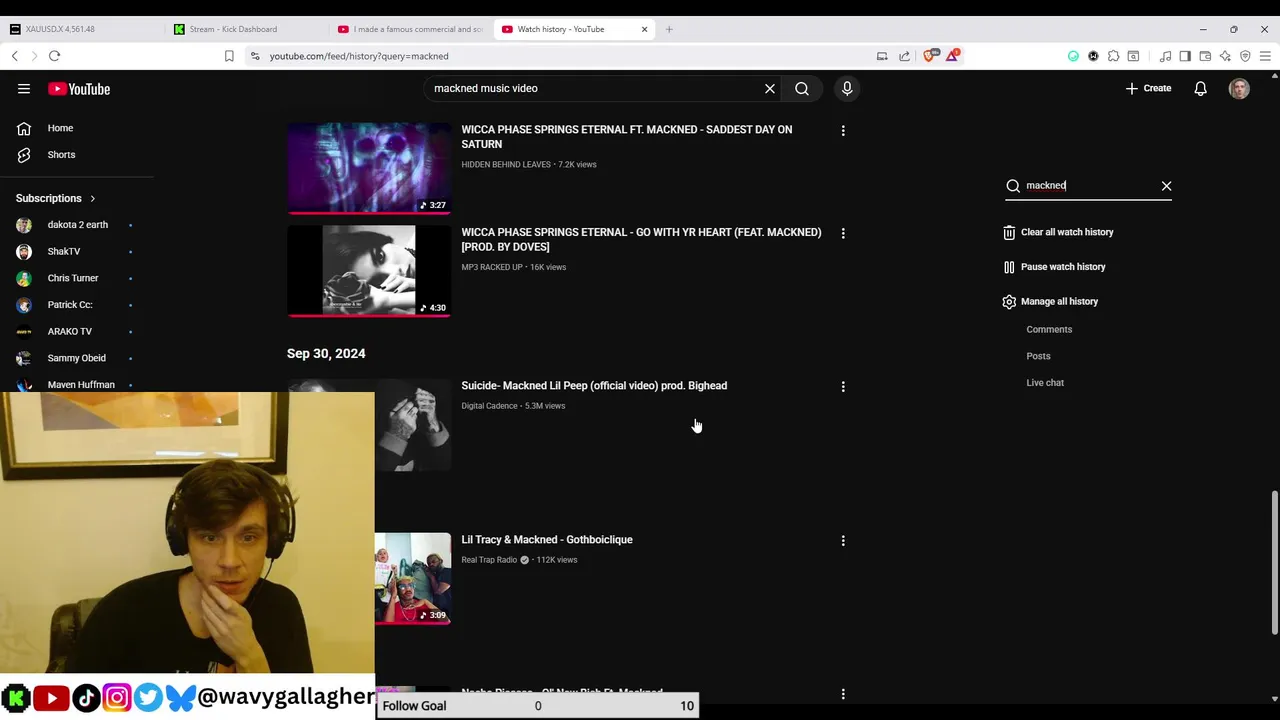Start voice search with the microphone
1280x720 pixels.
click(847, 89)
